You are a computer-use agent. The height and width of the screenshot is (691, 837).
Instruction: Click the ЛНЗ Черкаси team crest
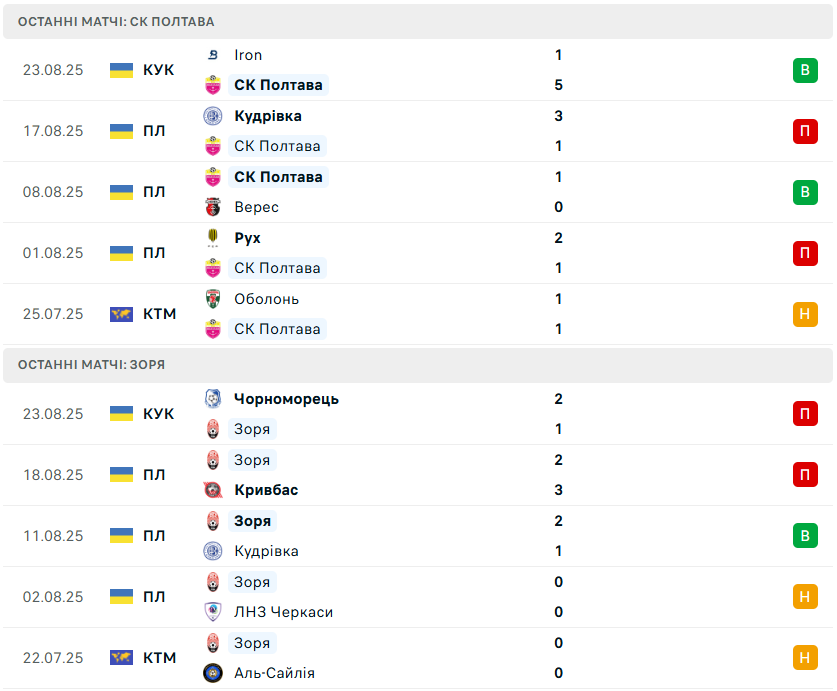tap(212, 612)
